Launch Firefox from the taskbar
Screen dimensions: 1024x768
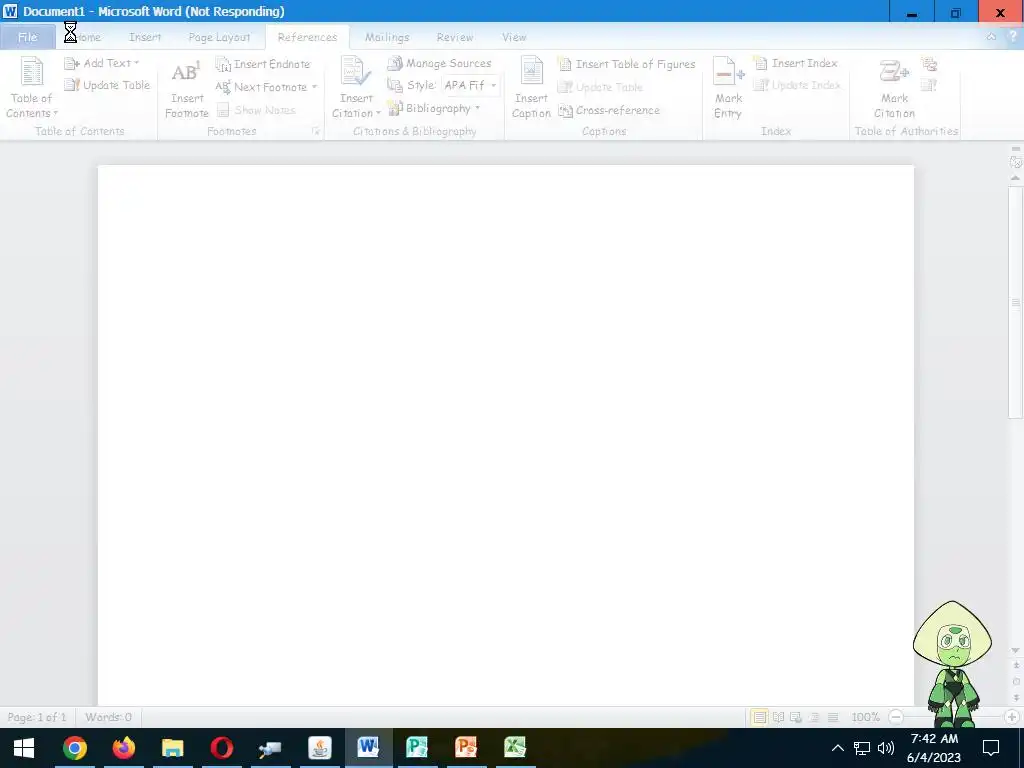(x=123, y=748)
